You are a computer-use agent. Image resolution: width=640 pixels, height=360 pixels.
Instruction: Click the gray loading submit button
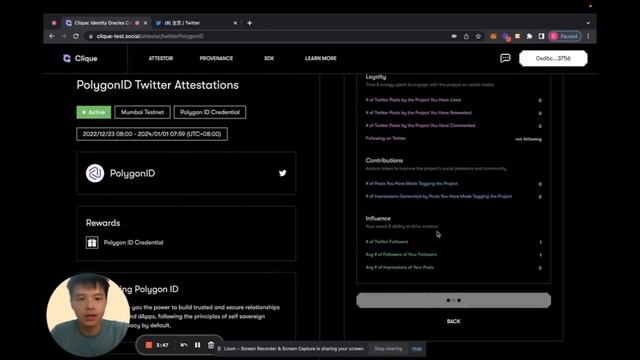[453, 300]
